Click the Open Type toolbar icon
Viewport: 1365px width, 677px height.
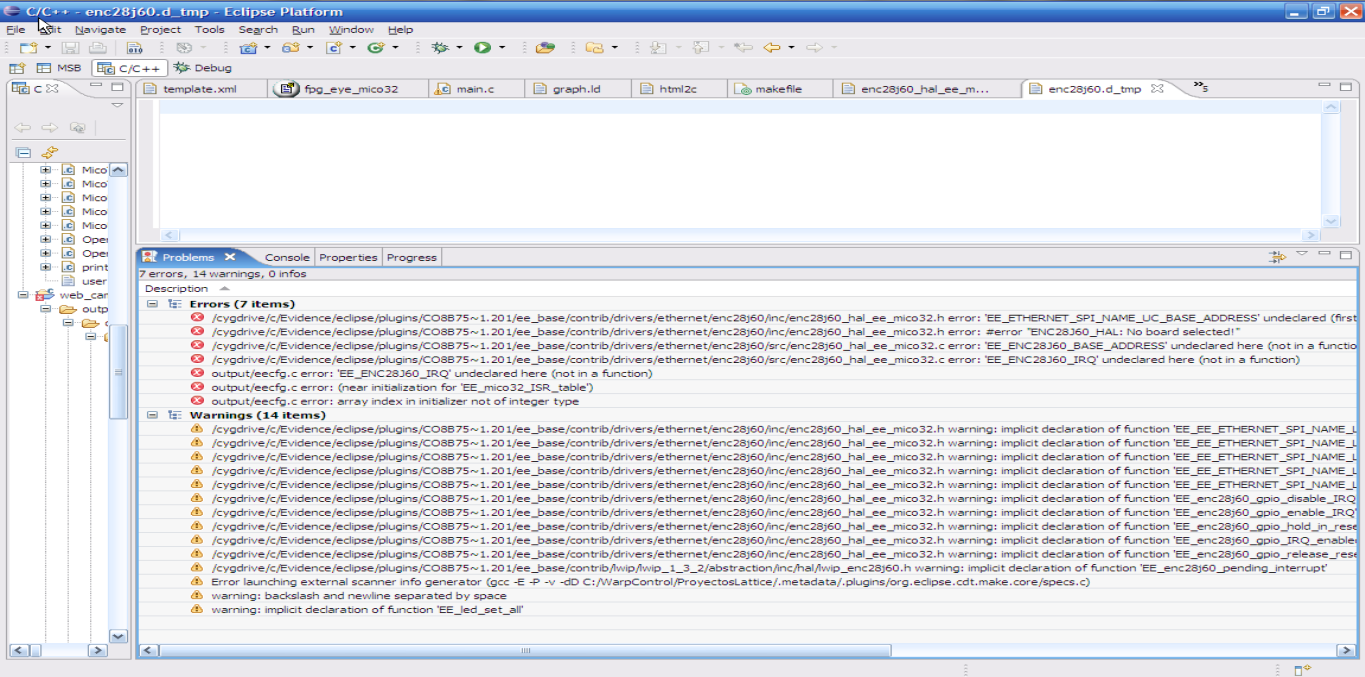pos(545,47)
